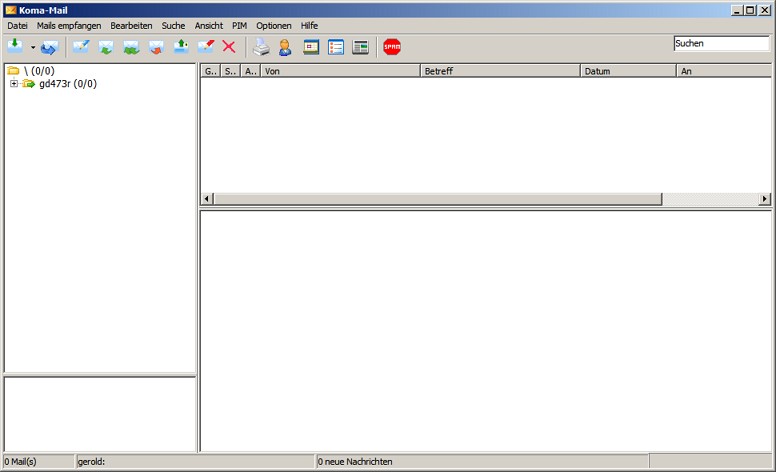Click the edit mail icon with red pen

coord(205,47)
